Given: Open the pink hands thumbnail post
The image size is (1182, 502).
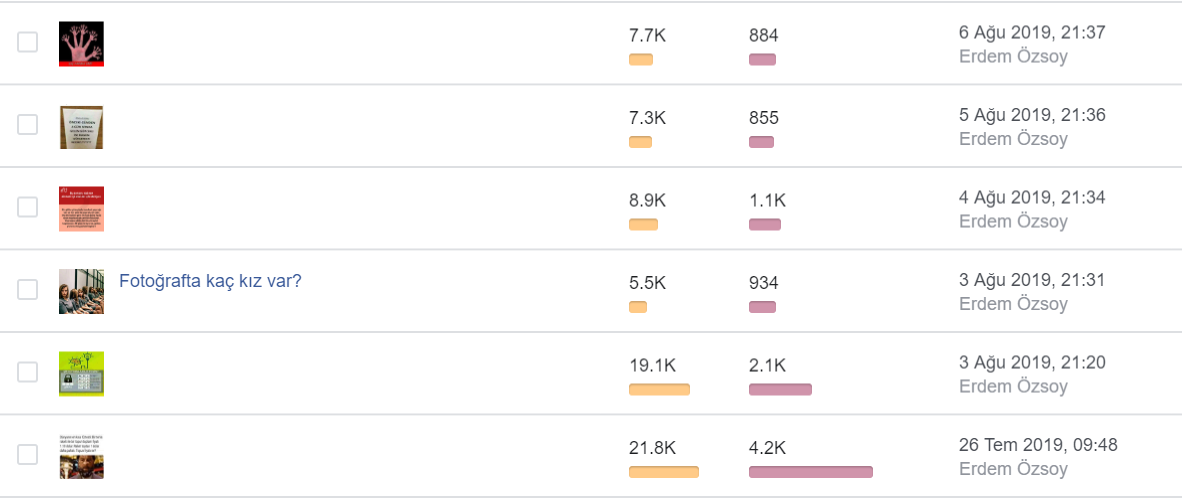Looking at the screenshot, I should (x=81, y=44).
